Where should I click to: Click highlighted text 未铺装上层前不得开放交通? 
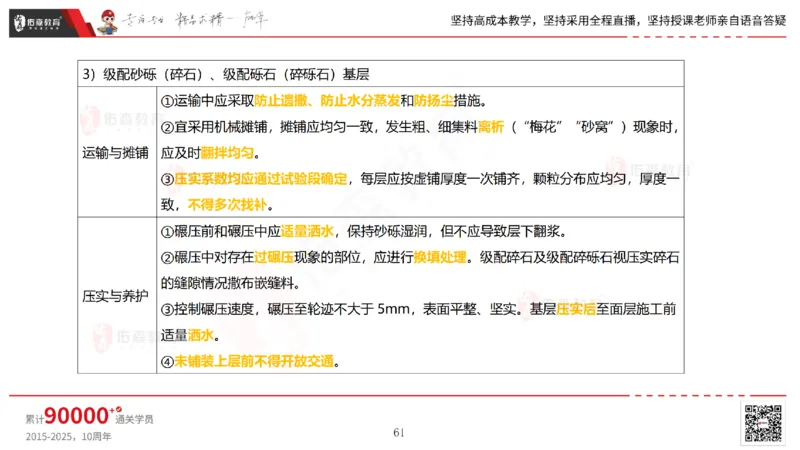click(254, 361)
